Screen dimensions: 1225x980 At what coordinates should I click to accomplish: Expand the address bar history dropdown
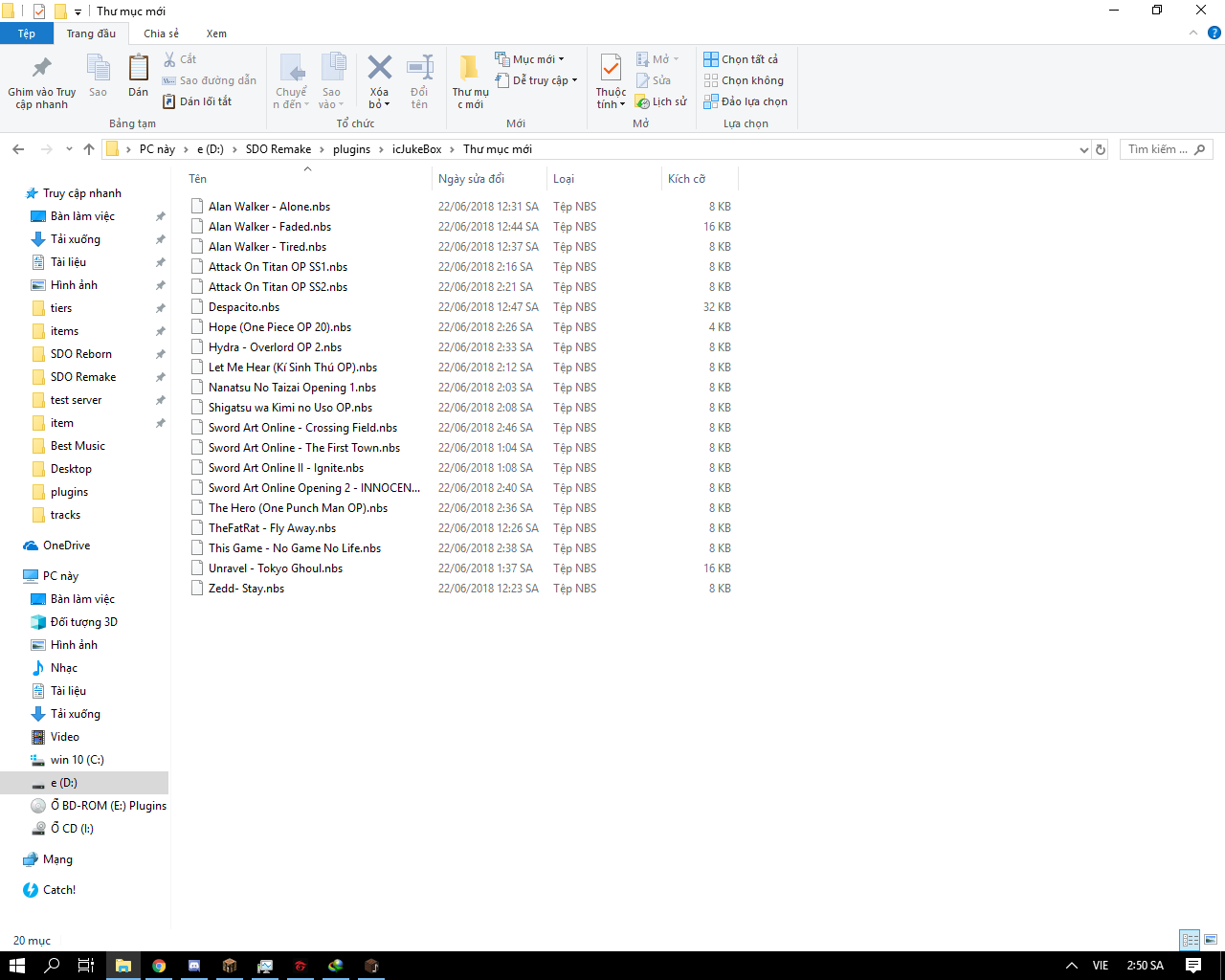click(x=1084, y=149)
